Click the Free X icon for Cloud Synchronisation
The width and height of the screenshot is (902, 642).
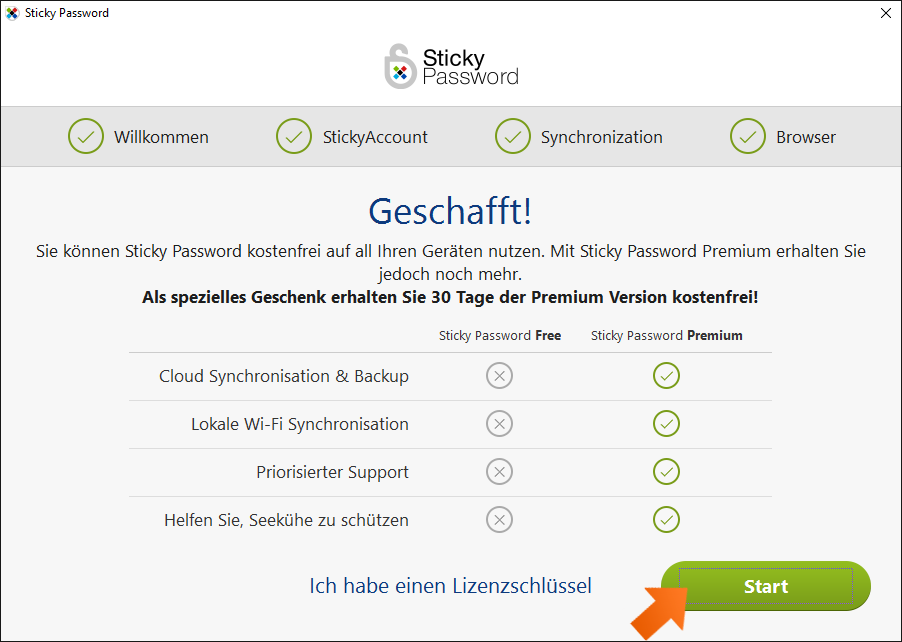click(x=499, y=376)
